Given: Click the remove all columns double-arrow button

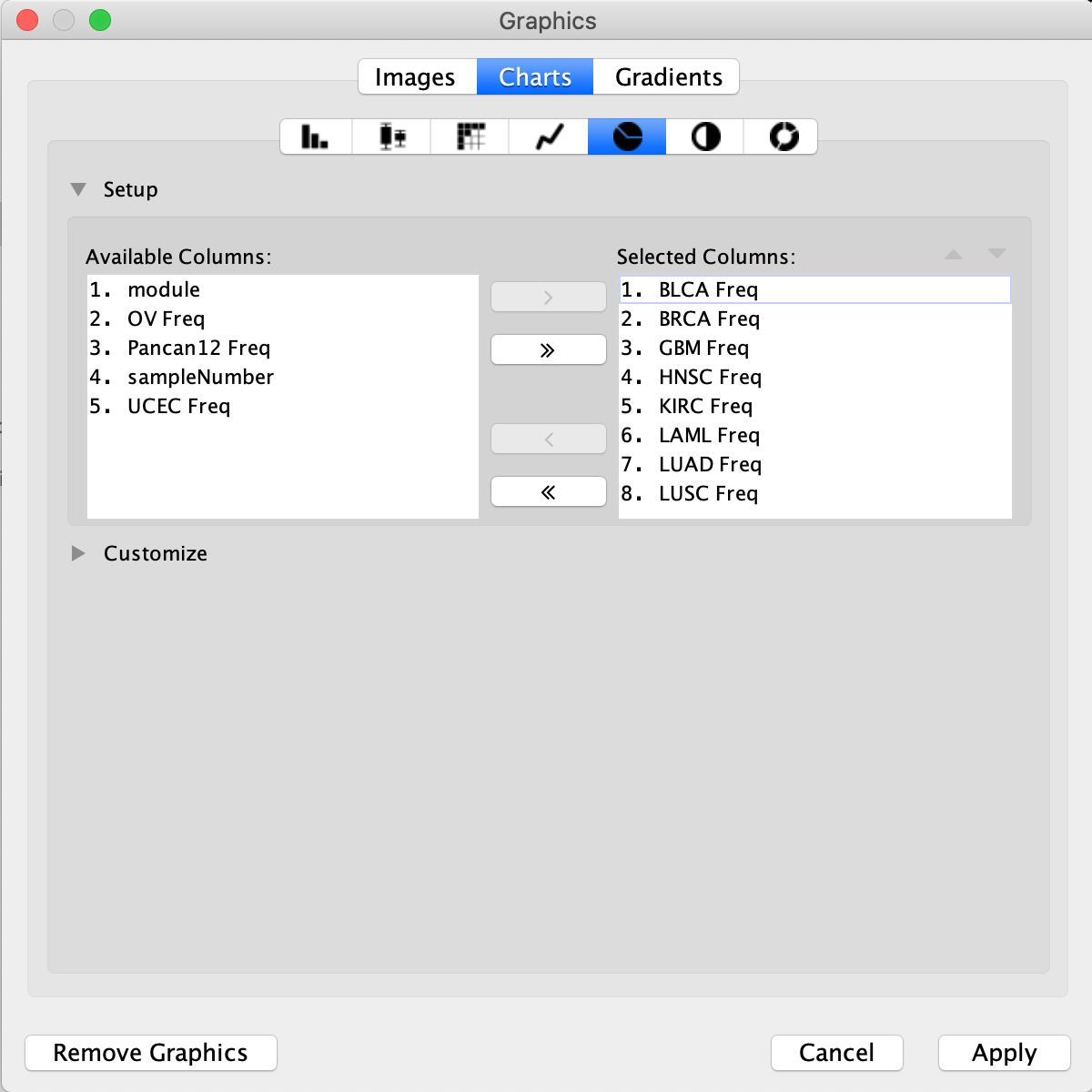Looking at the screenshot, I should [548, 492].
